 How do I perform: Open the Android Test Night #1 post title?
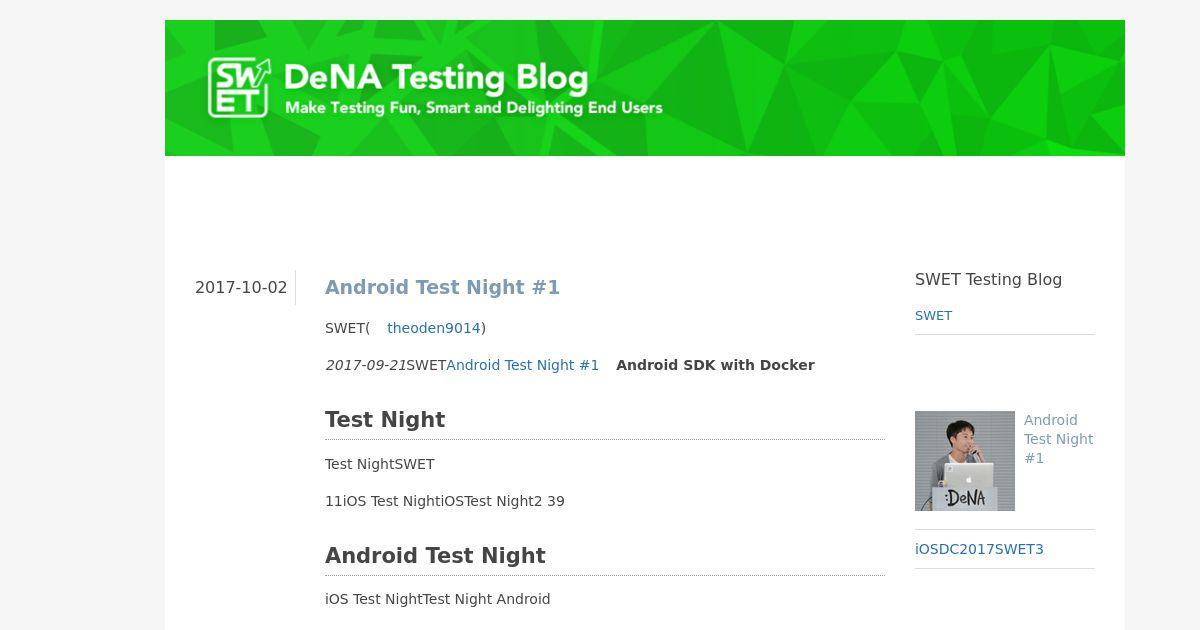click(x=442, y=287)
